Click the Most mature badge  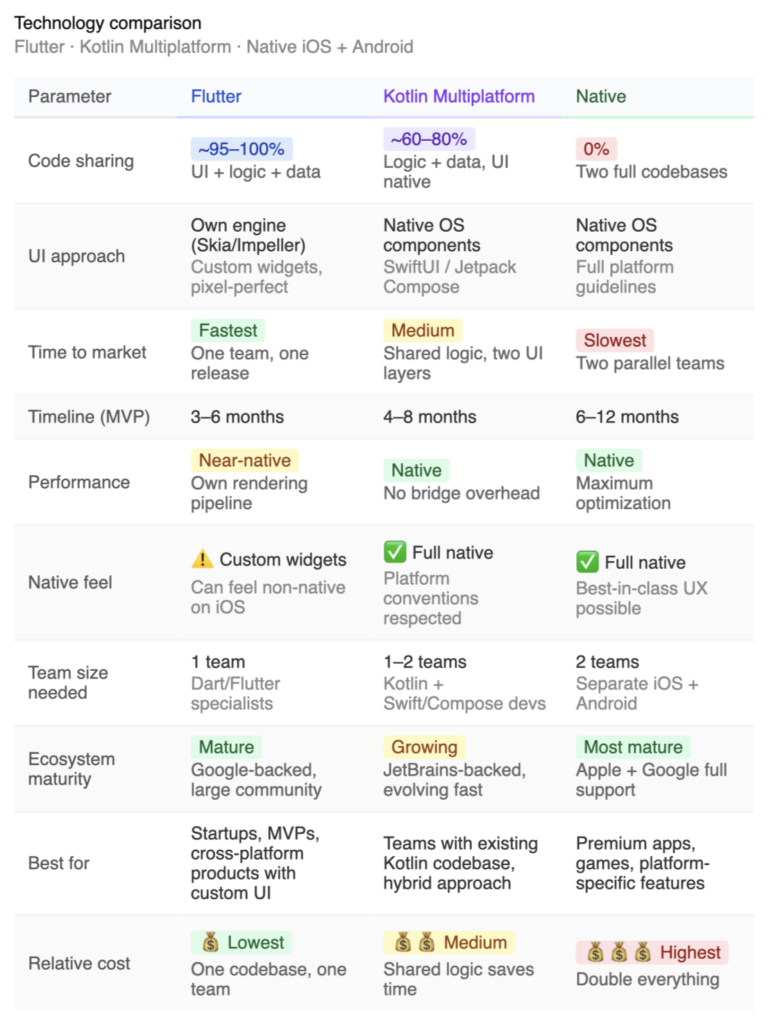click(x=633, y=747)
